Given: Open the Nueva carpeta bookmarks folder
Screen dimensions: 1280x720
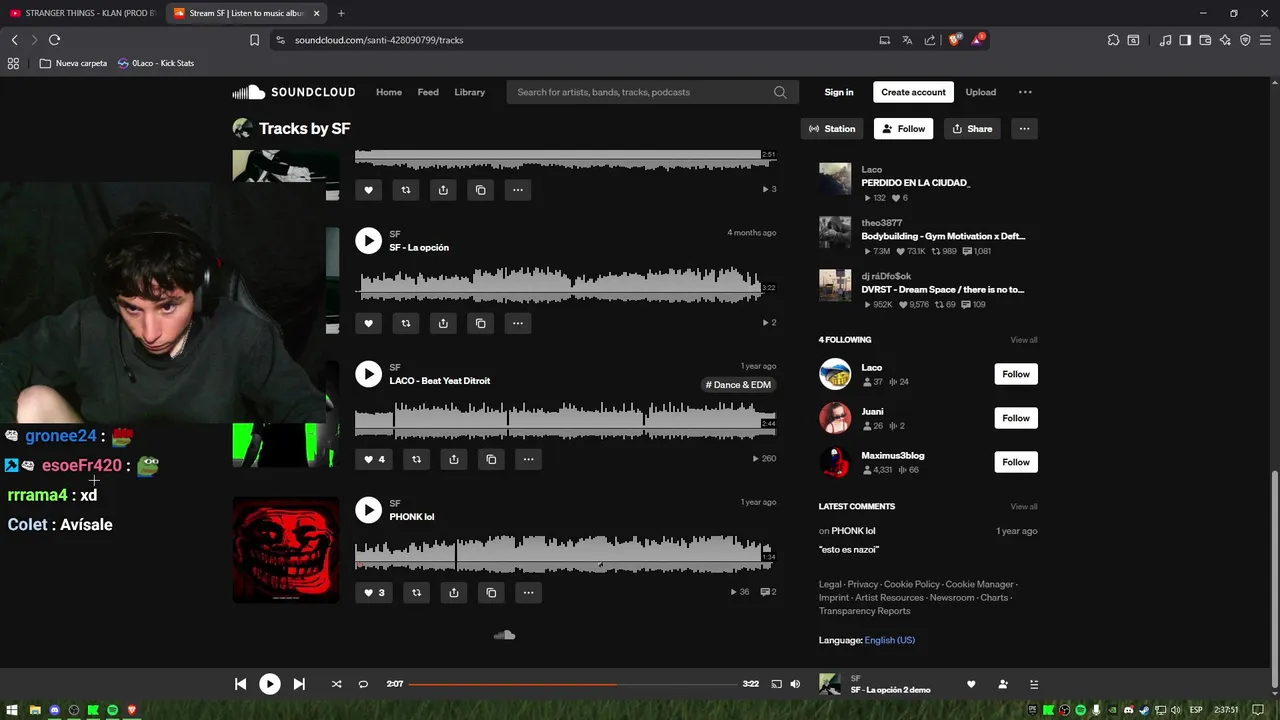Looking at the screenshot, I should click(x=73, y=63).
